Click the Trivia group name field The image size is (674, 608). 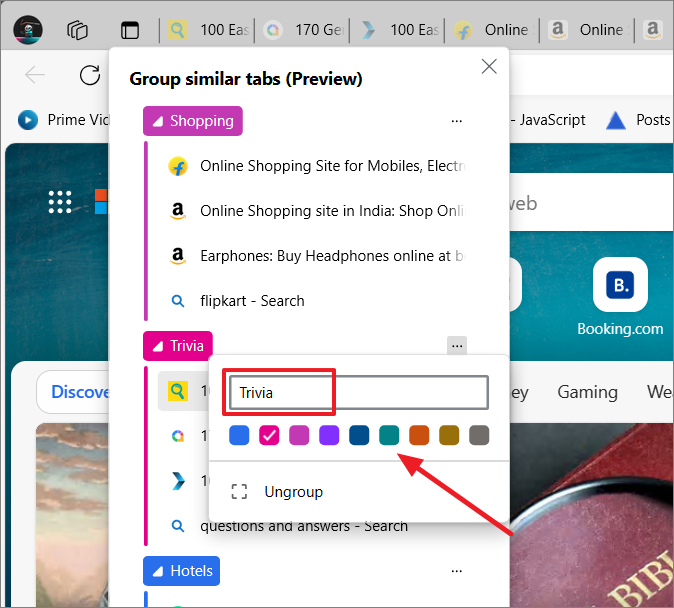pyautogui.click(x=359, y=393)
